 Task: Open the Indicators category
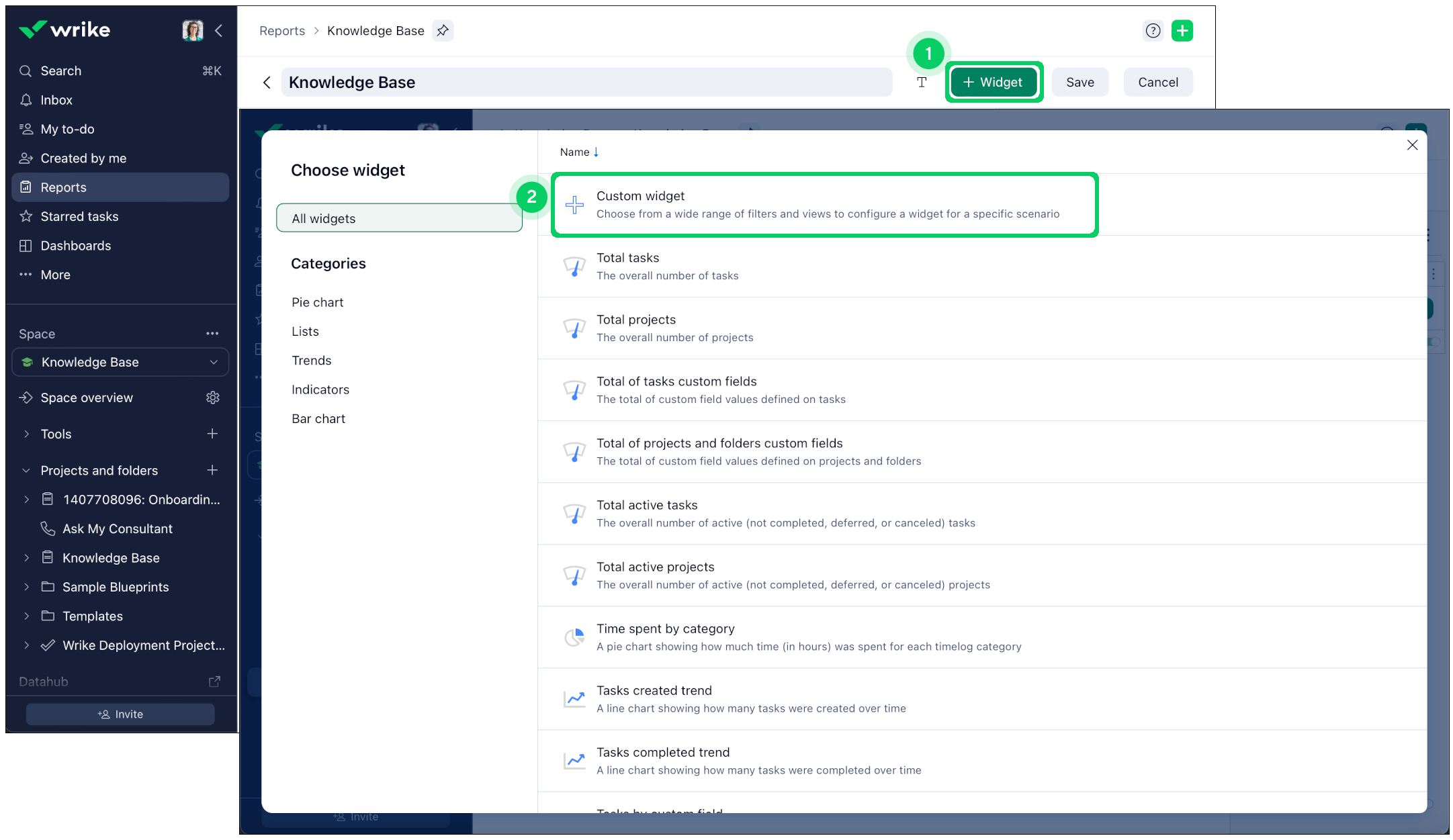coord(320,389)
